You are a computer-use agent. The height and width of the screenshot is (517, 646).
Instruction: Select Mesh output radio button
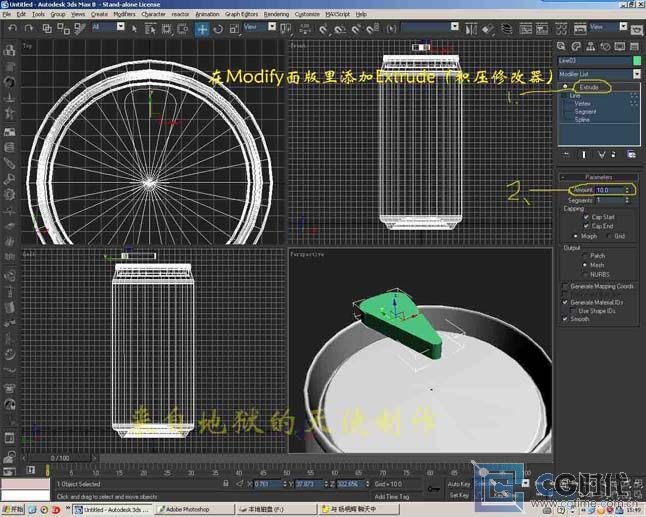click(585, 265)
